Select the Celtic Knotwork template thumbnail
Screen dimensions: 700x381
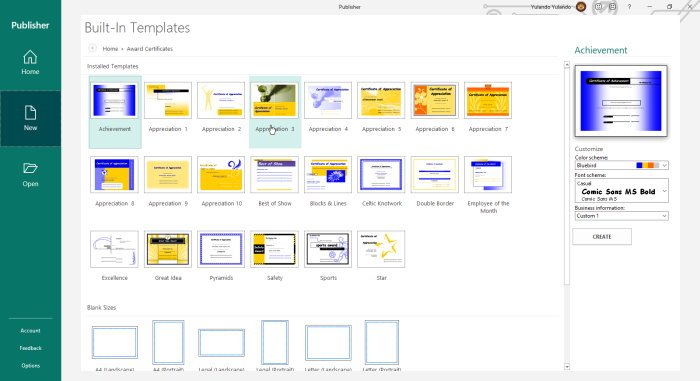pyautogui.click(x=381, y=175)
